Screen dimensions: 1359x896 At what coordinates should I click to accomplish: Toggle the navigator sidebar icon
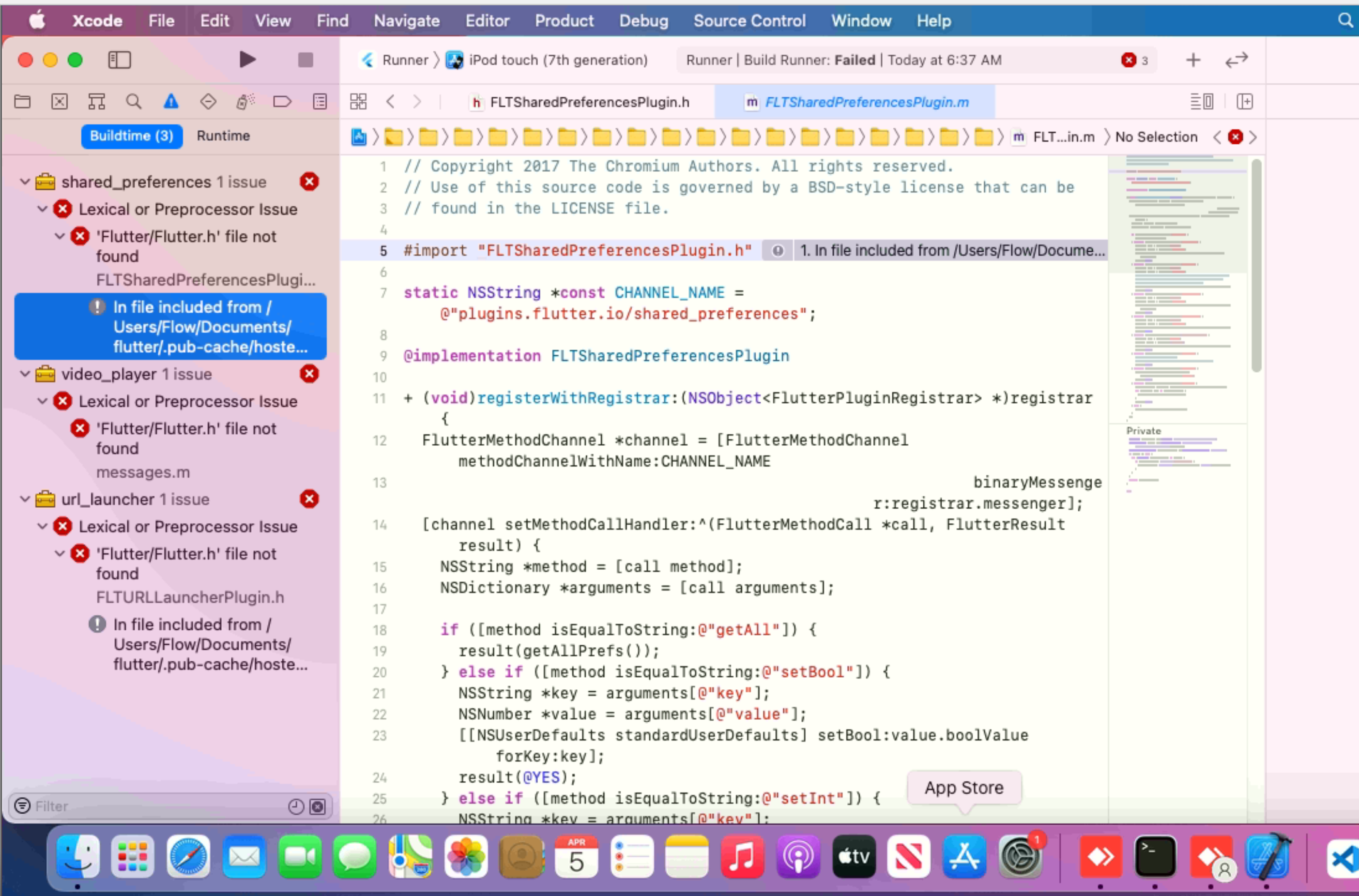tap(120, 60)
